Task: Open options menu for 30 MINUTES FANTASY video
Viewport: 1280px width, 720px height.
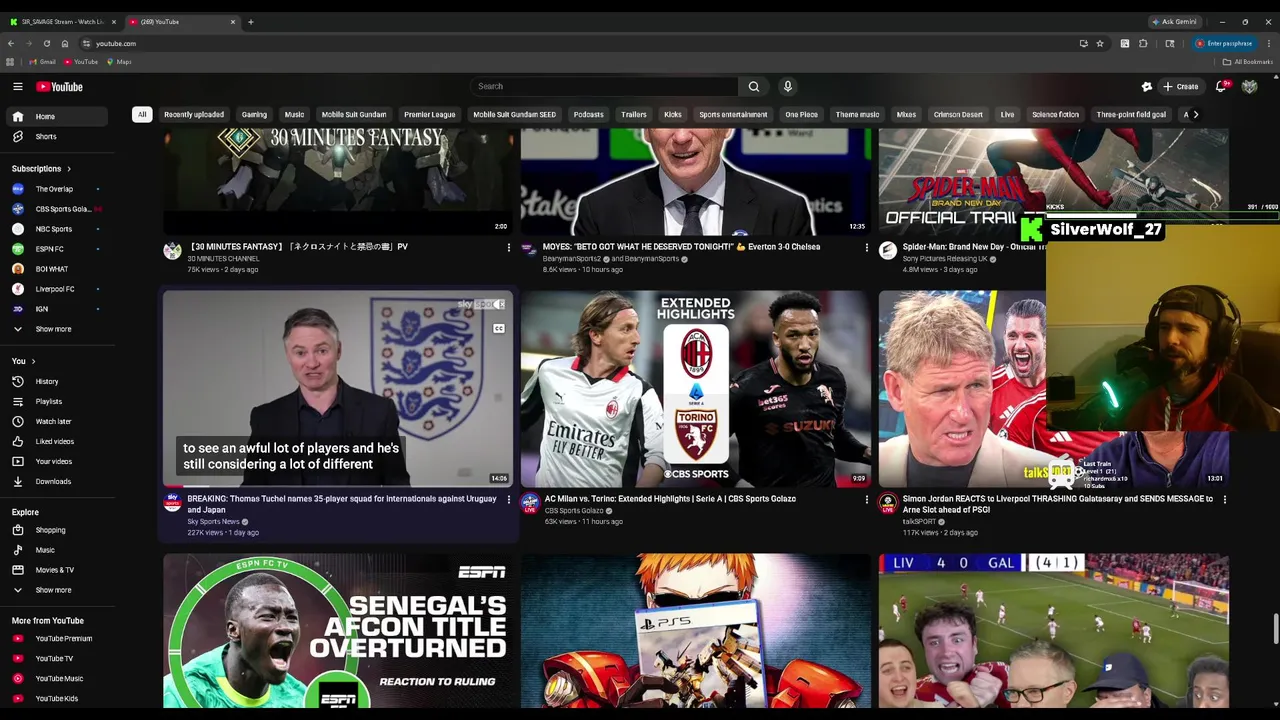Action: [508, 247]
